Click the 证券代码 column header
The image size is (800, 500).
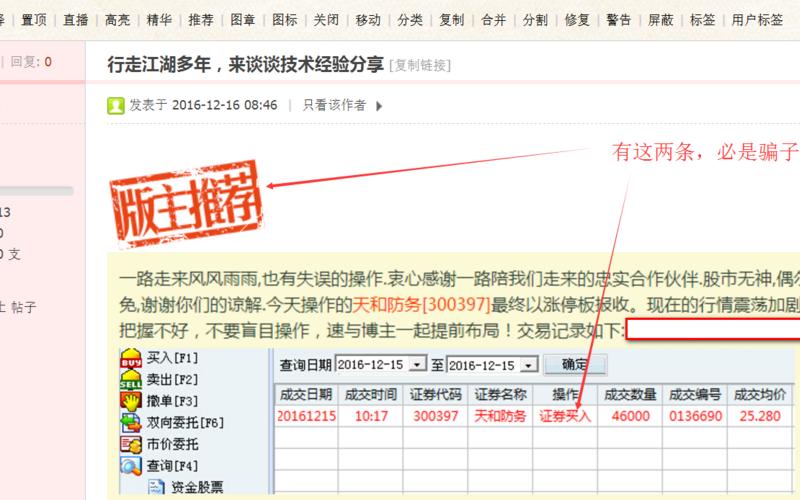(x=435, y=394)
